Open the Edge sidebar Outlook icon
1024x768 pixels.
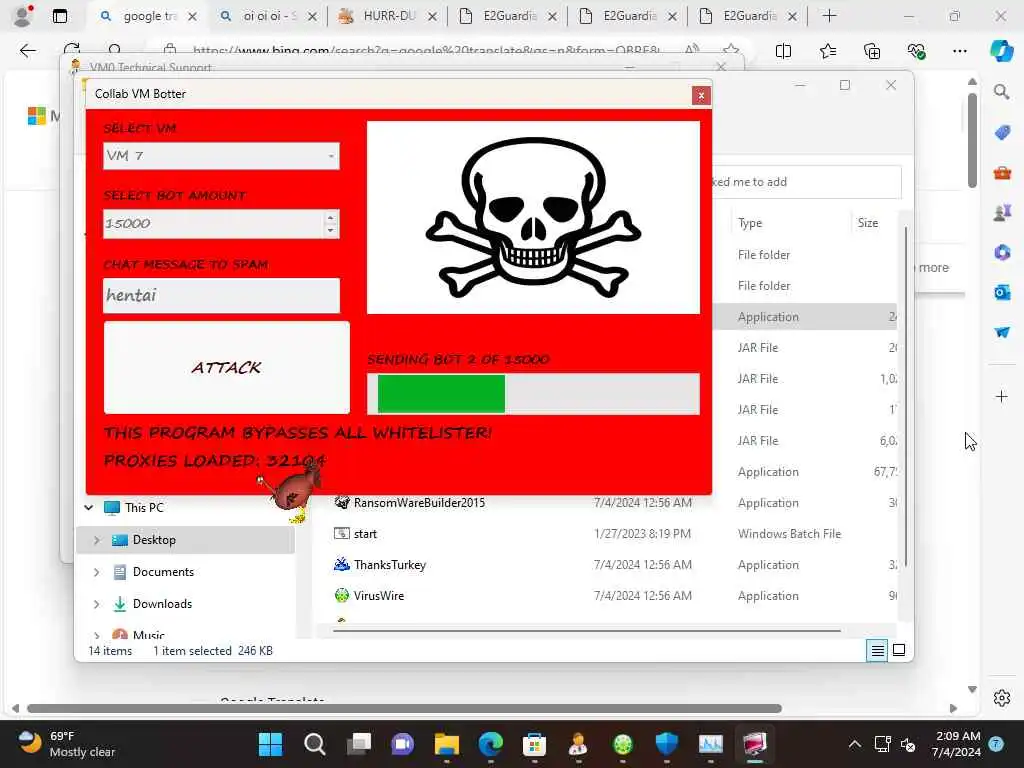(1002, 293)
